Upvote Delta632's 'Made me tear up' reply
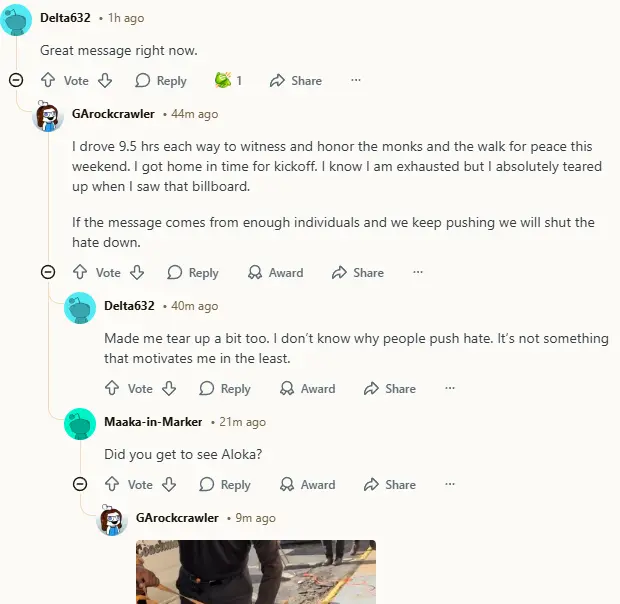 pyautogui.click(x=112, y=389)
